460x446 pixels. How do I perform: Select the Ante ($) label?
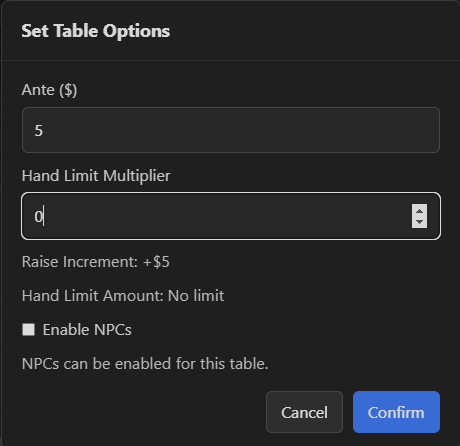click(49, 90)
